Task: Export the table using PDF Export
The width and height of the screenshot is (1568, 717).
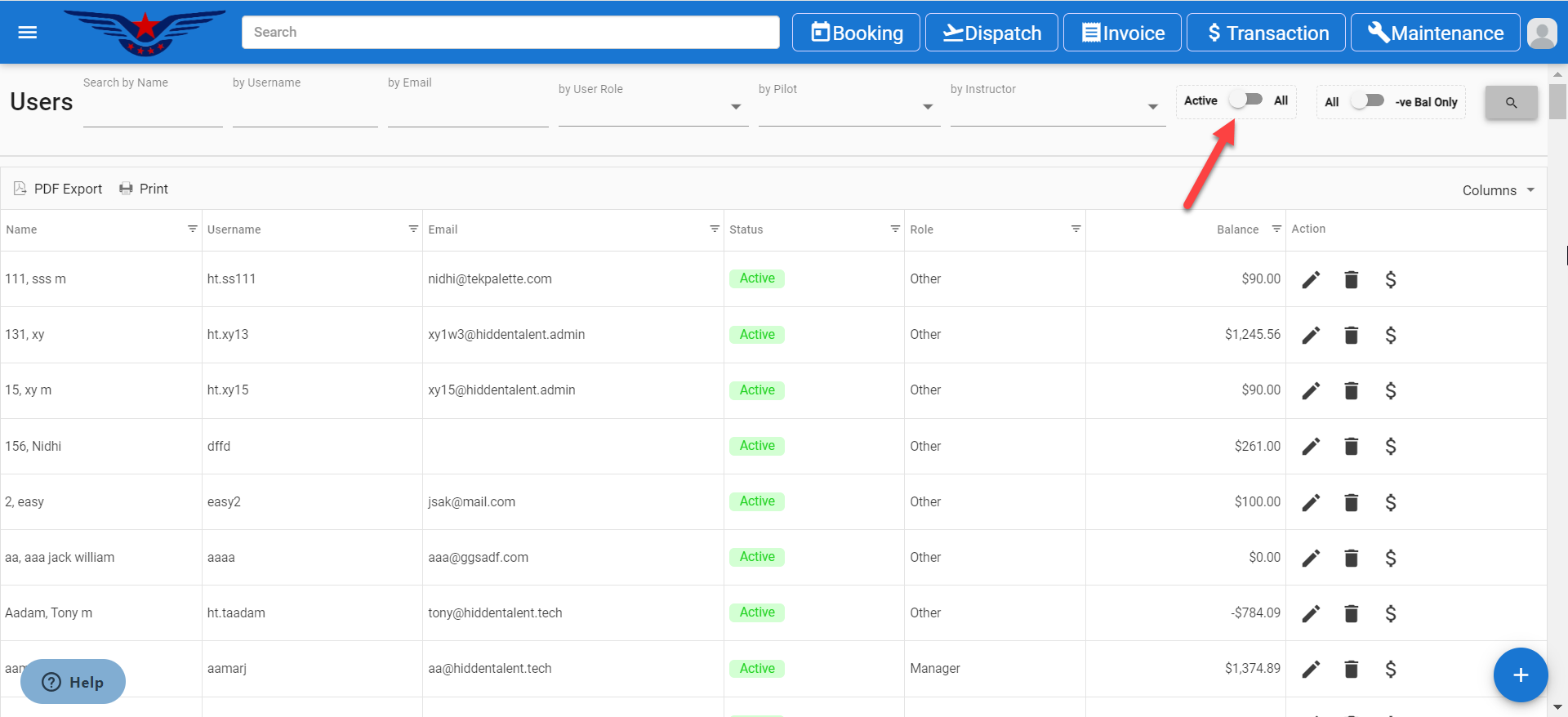Action: point(58,189)
